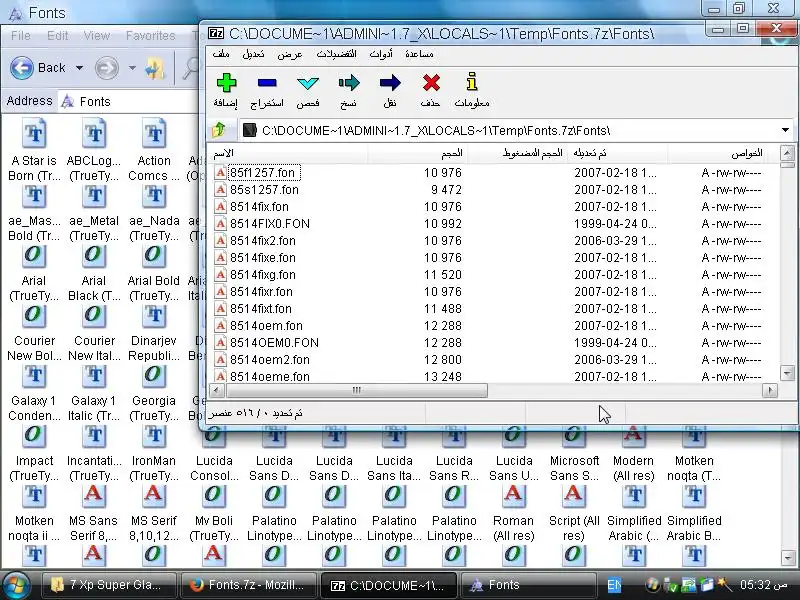Click the blue minus Extract icon in 7-Zip
Screen dimensions: 800x600
click(267, 83)
